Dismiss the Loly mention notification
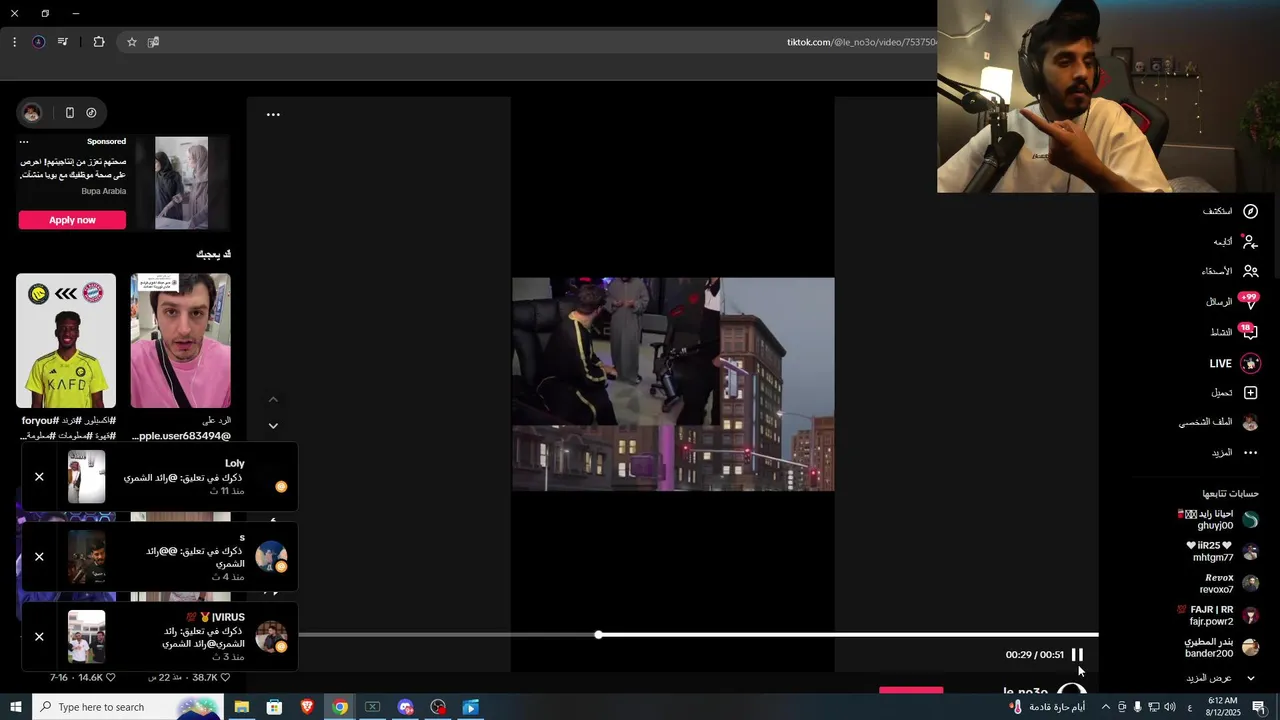 pyautogui.click(x=39, y=477)
